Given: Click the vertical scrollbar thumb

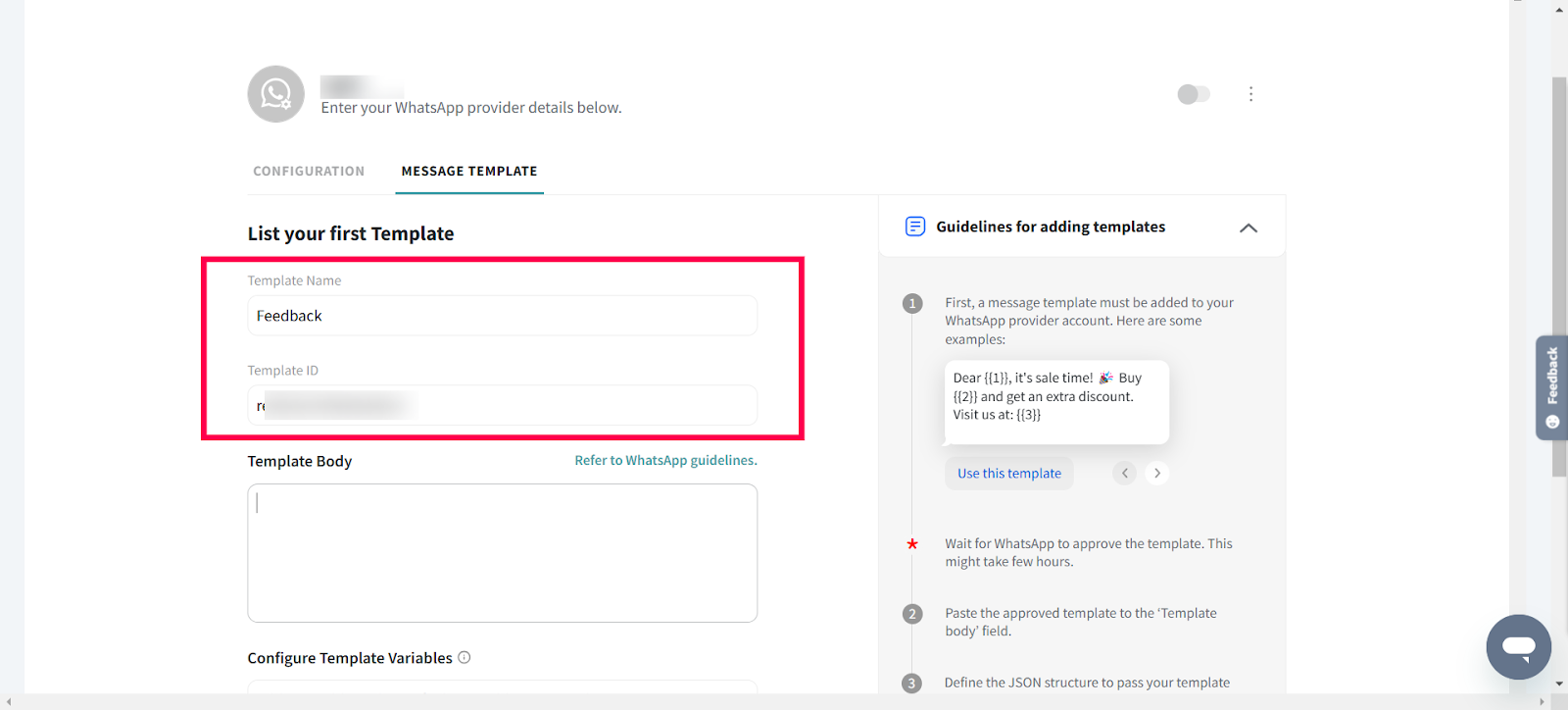Looking at the screenshot, I should tap(1559, 275).
